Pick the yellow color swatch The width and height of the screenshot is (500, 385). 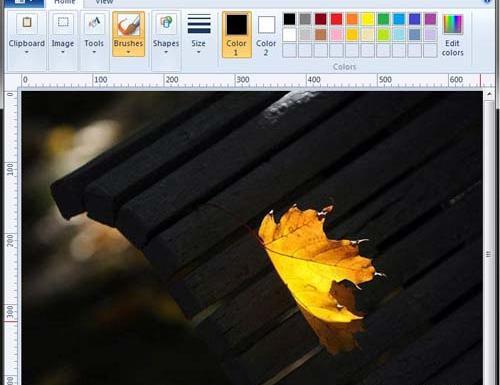(x=368, y=19)
